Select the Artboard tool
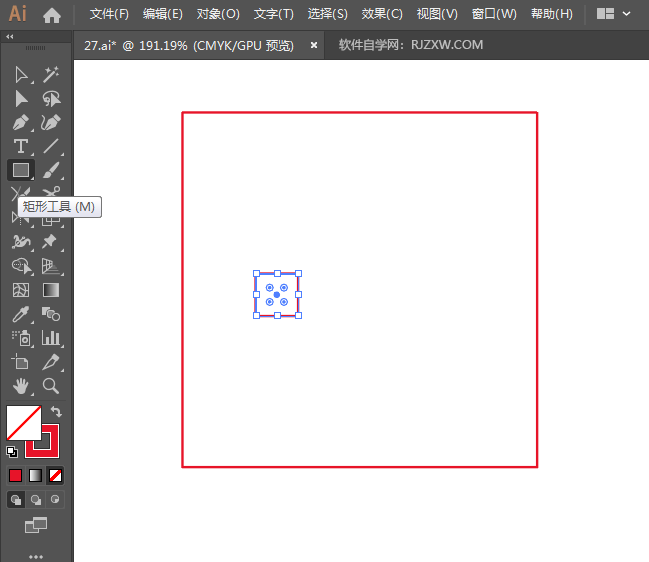 tap(20, 362)
